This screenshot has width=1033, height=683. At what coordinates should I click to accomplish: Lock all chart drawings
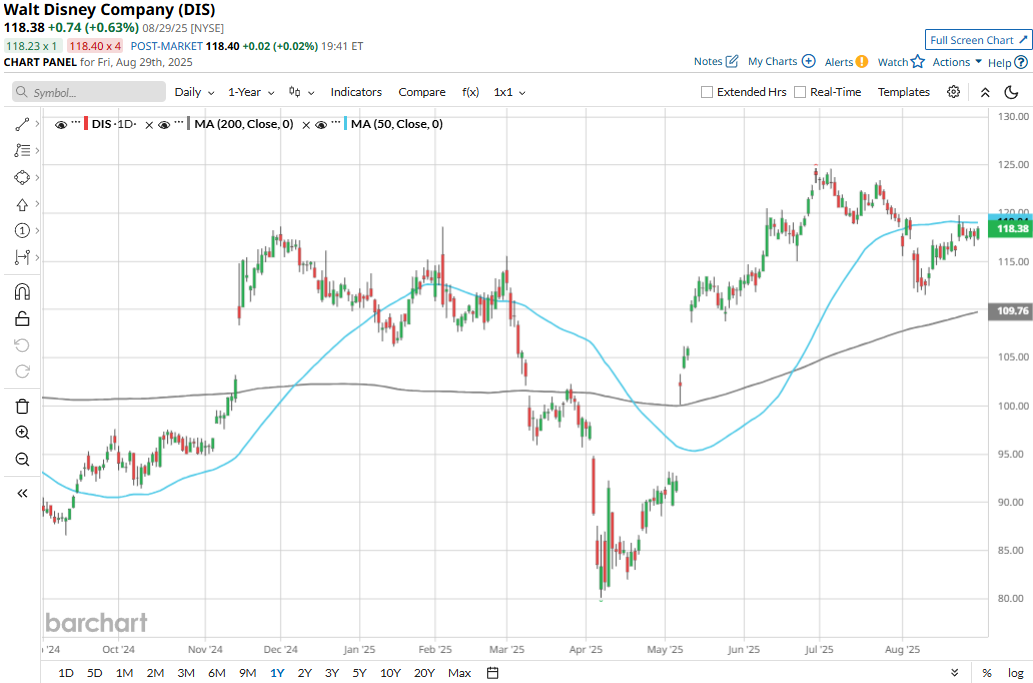22,319
